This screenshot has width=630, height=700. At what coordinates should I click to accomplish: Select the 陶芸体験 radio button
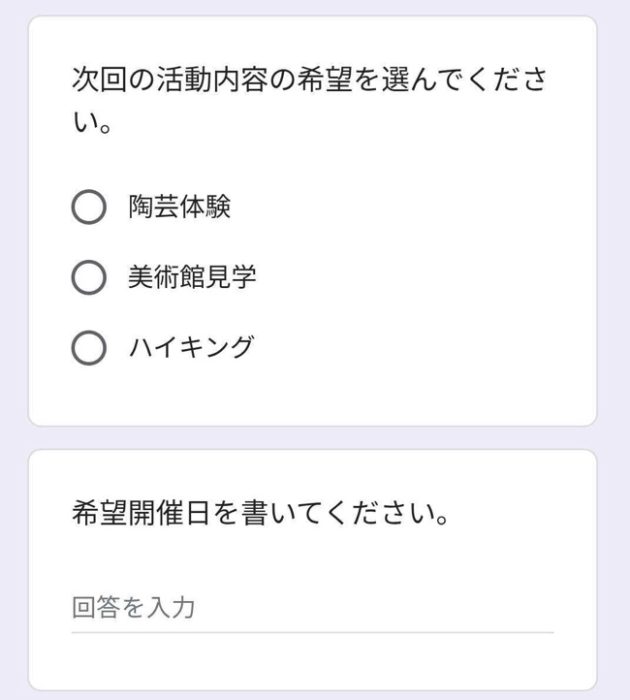[89, 207]
